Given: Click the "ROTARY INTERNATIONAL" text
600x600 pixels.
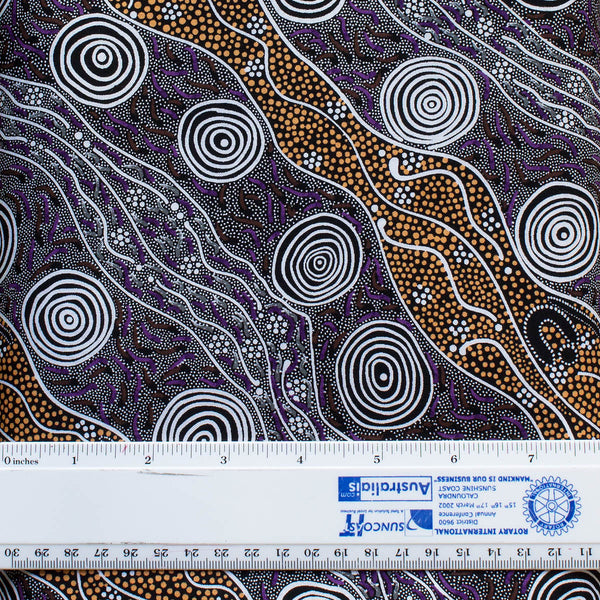Looking at the screenshot, I should click(481, 532).
